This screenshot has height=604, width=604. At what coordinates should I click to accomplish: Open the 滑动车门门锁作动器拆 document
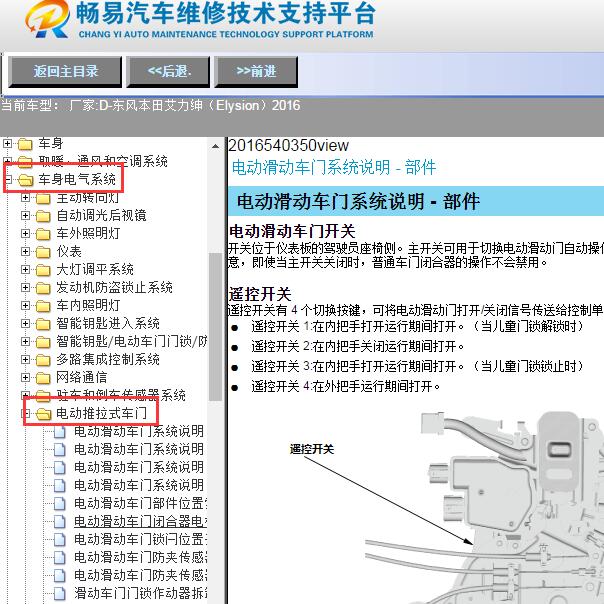coord(141,594)
